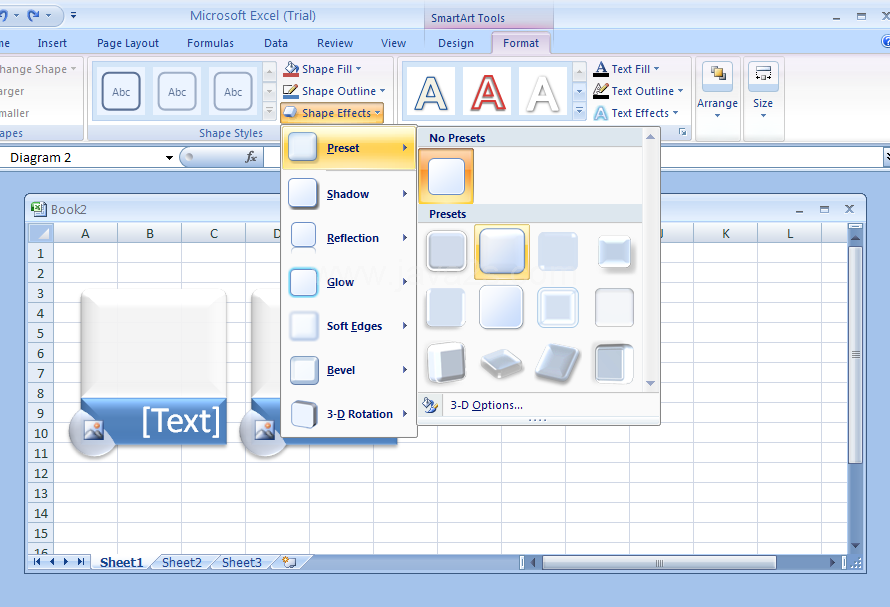Choose the first preset in Presets row one
The image size is (890, 607).
pyautogui.click(x=447, y=251)
